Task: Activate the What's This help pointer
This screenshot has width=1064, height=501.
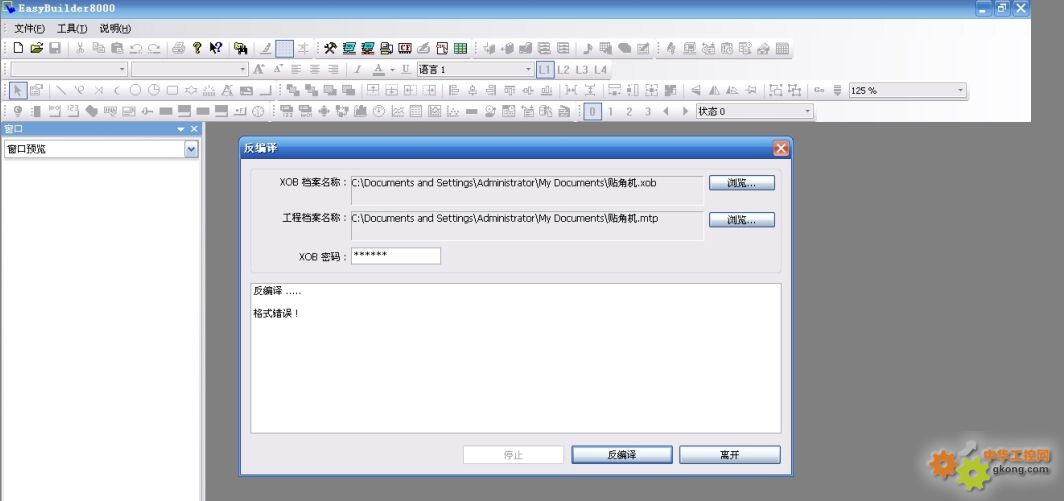Action: point(216,48)
